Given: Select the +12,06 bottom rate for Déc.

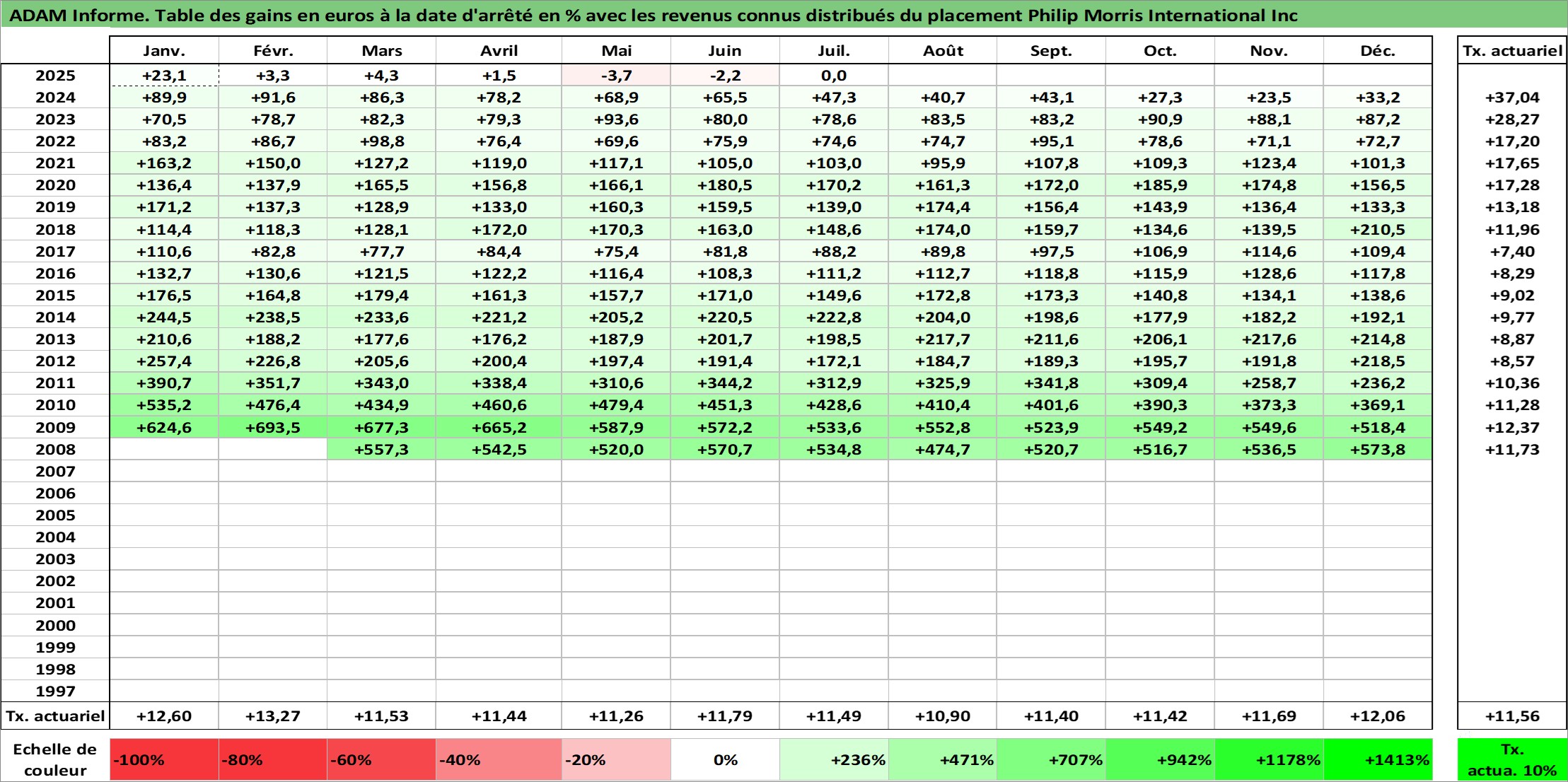Looking at the screenshot, I should [x=1378, y=716].
